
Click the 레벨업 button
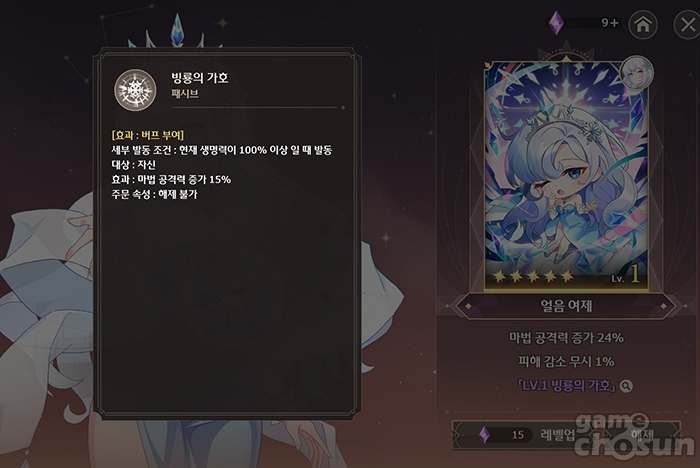tap(525, 434)
